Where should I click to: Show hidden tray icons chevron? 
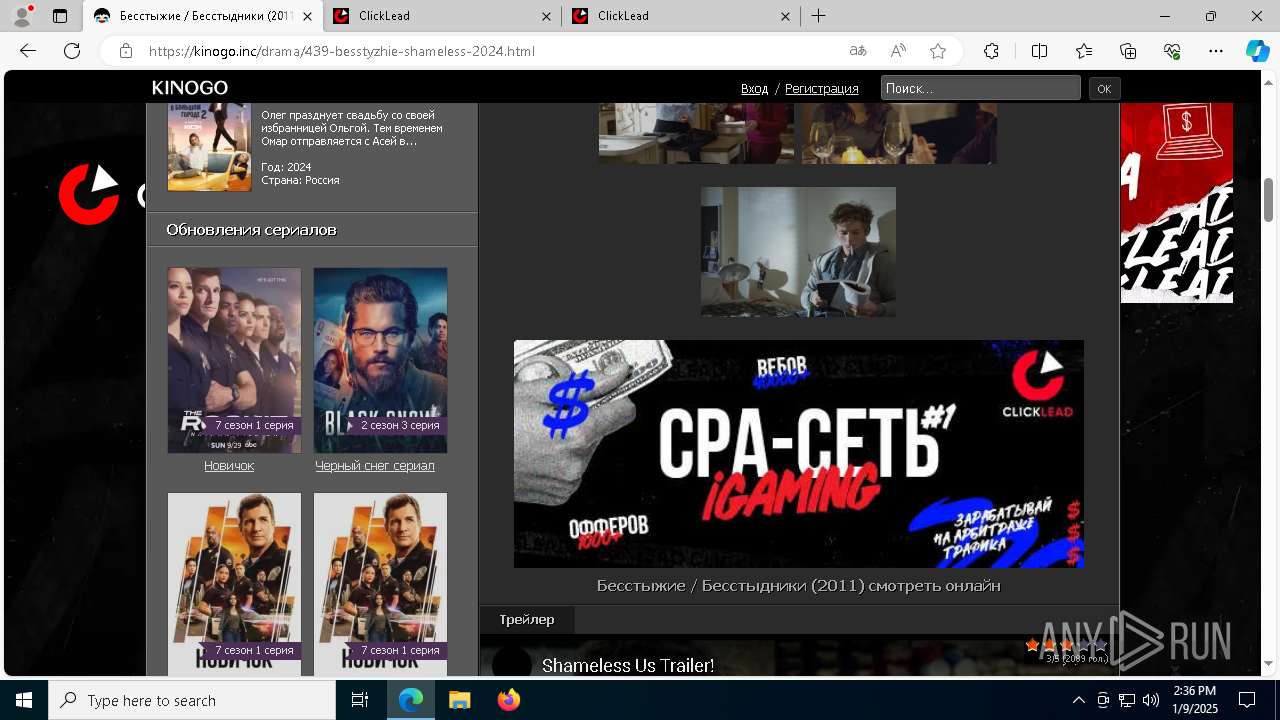pyautogui.click(x=1079, y=700)
